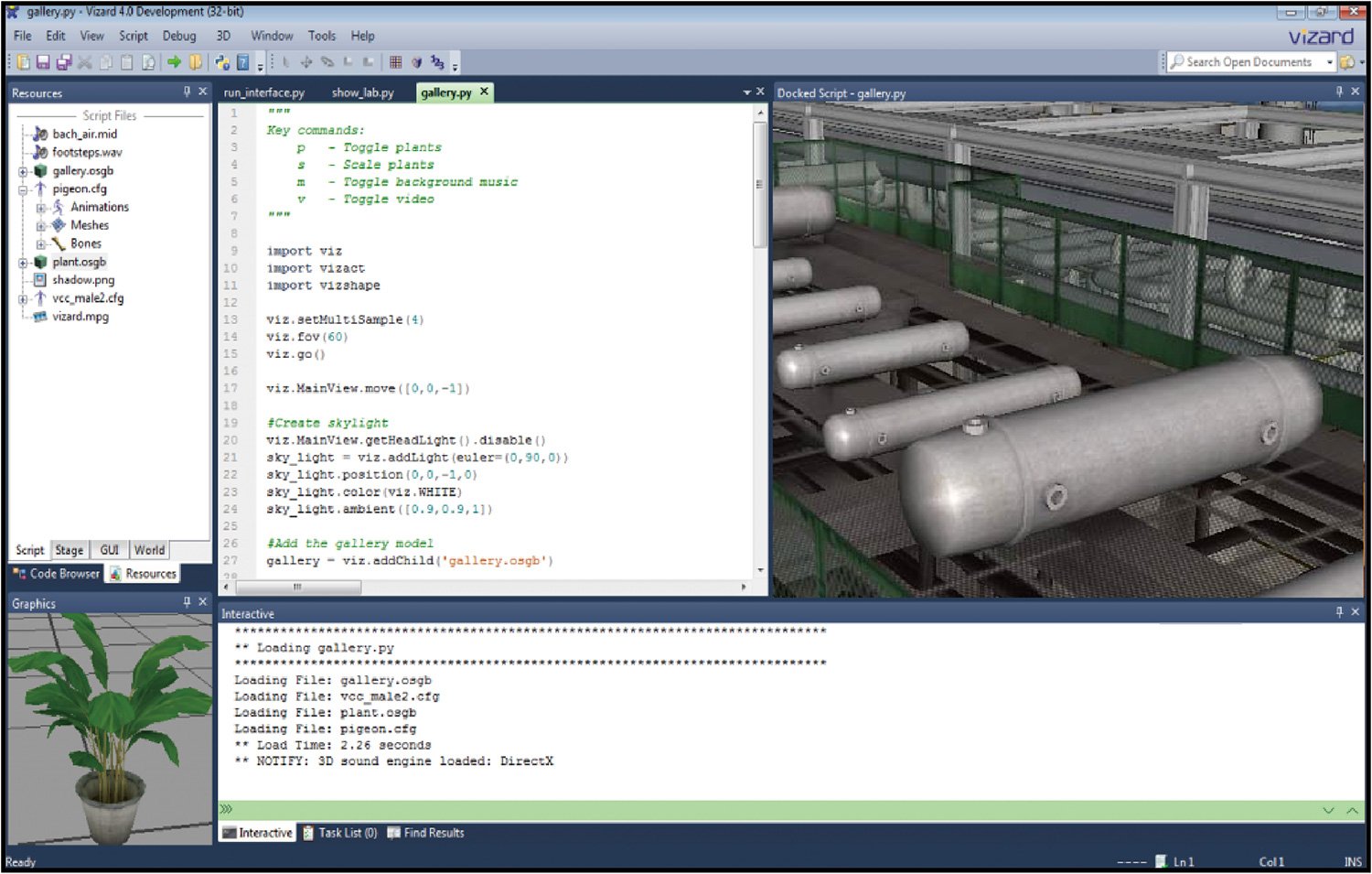Switch to the run_interface.py tab
Image resolution: width=1372 pixels, height=874 pixels.
(264, 92)
